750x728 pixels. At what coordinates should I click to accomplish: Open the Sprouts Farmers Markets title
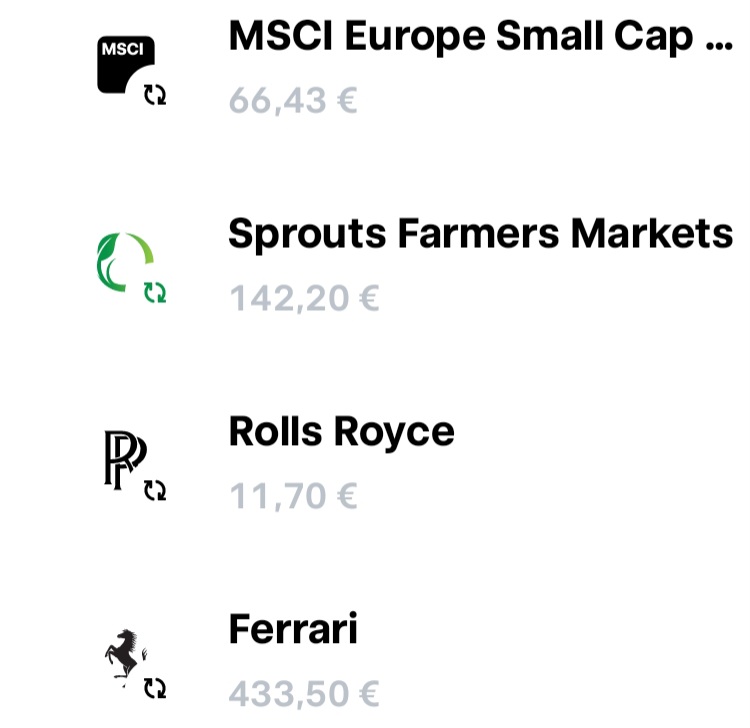click(x=481, y=234)
